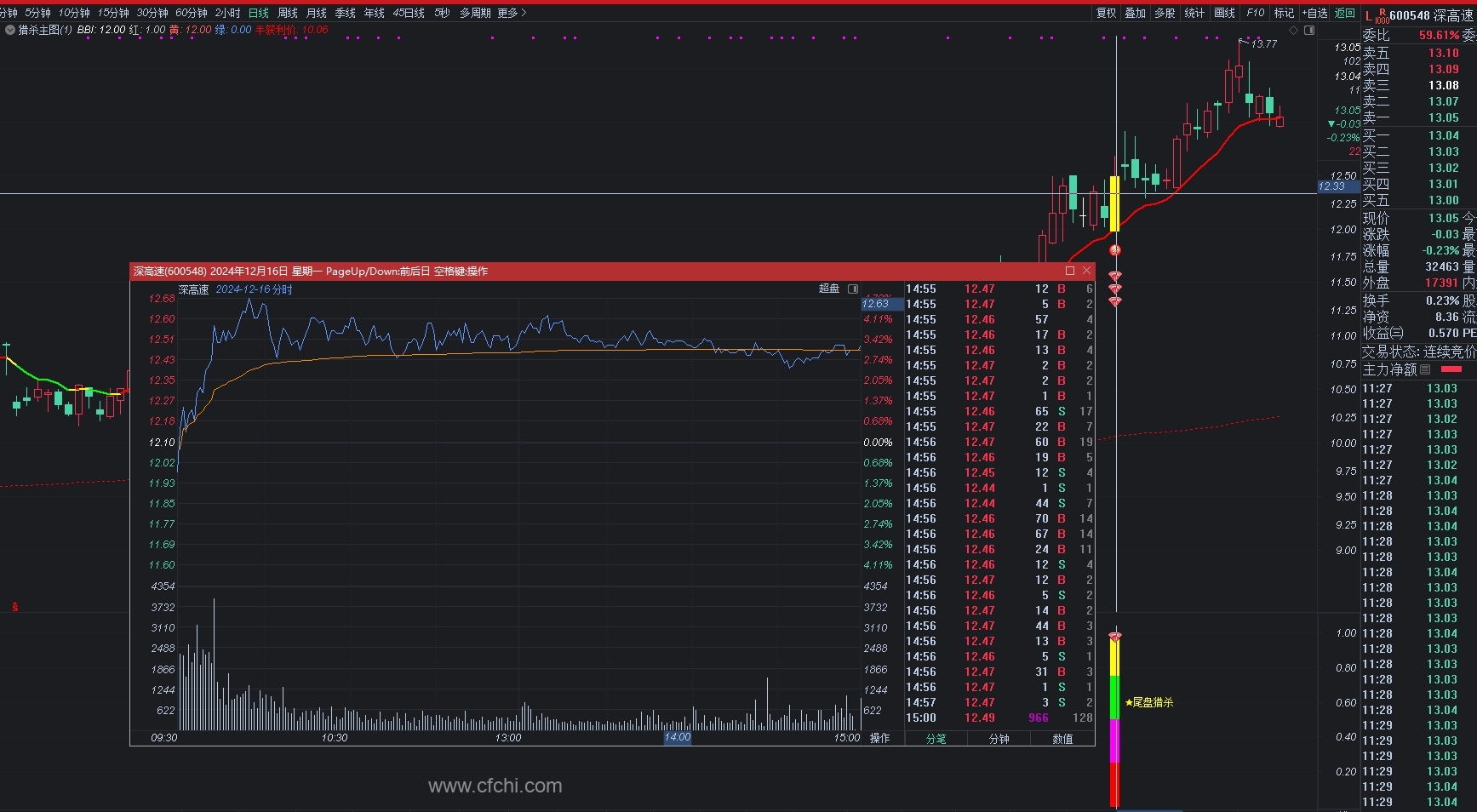Click the 收益(三) value 0.570
Screen dimensions: 1477x812
point(1443,333)
